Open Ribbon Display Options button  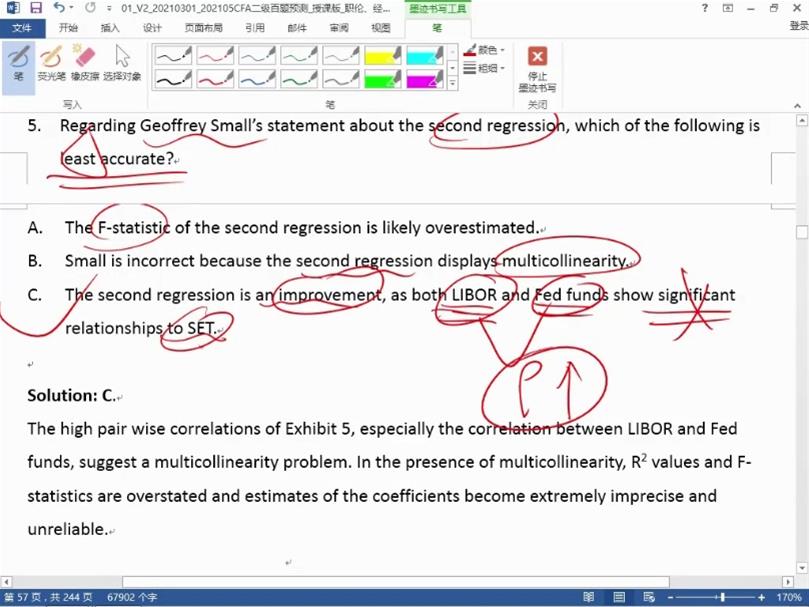[728, 8]
